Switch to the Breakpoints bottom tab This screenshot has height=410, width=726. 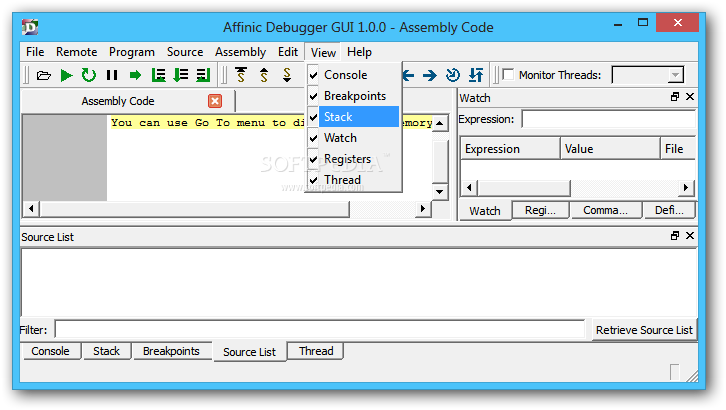171,351
